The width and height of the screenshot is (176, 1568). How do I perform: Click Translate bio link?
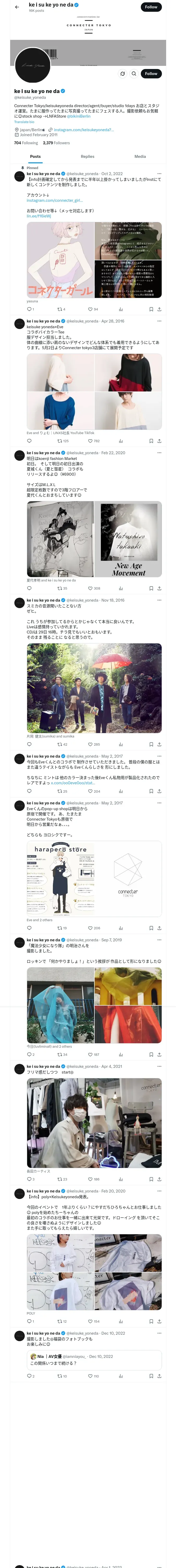[x=24, y=122]
